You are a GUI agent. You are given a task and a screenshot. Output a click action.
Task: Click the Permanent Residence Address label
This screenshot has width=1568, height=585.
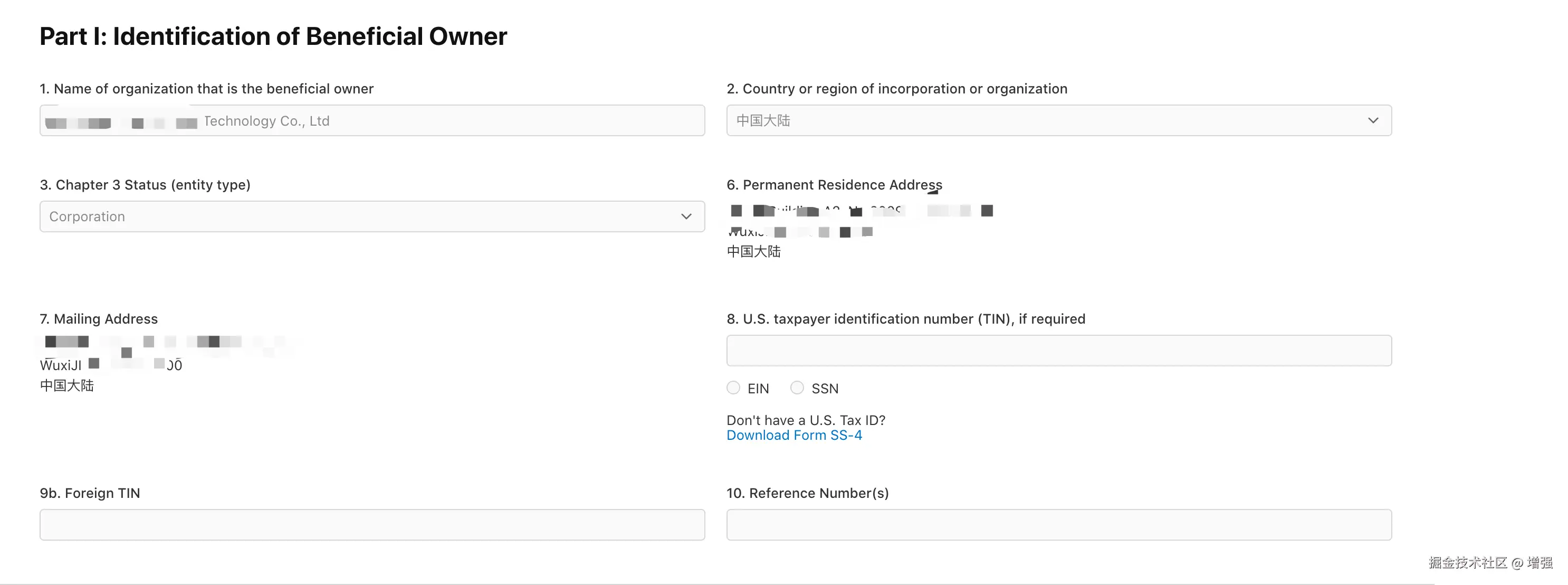(834, 185)
